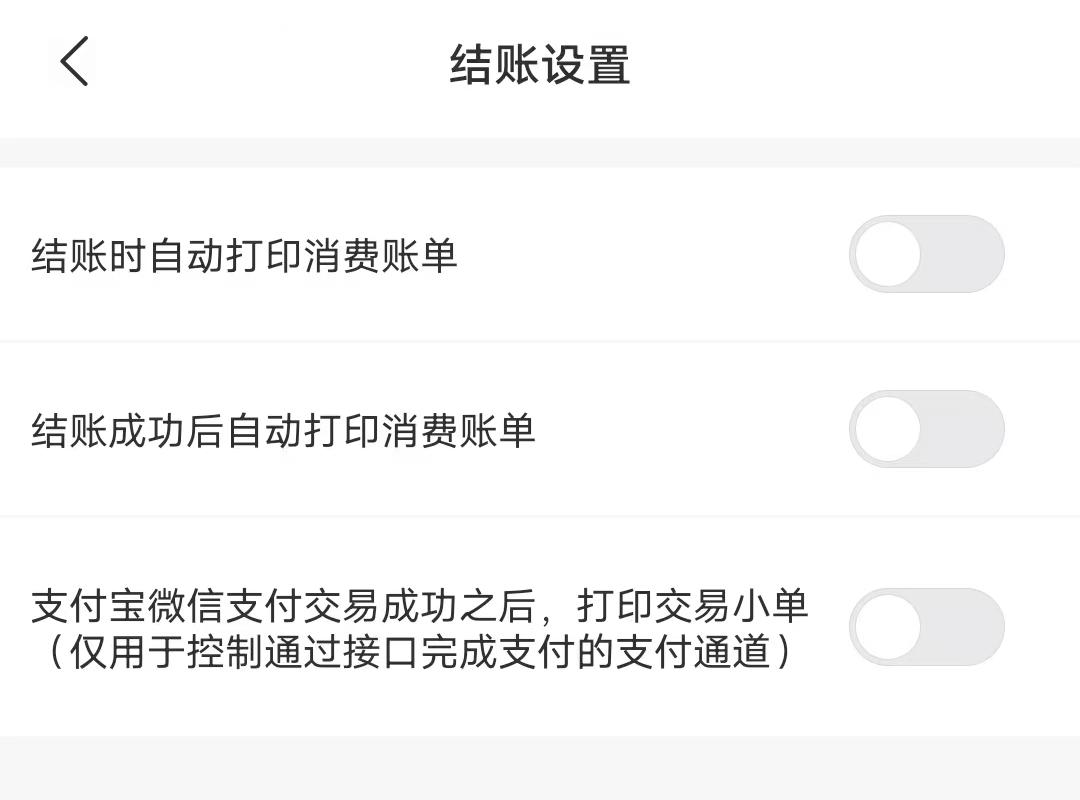Image resolution: width=1080 pixels, height=800 pixels.
Task: Select the 支付宝微信支付交易成功之后 text line
Action: tap(420, 606)
